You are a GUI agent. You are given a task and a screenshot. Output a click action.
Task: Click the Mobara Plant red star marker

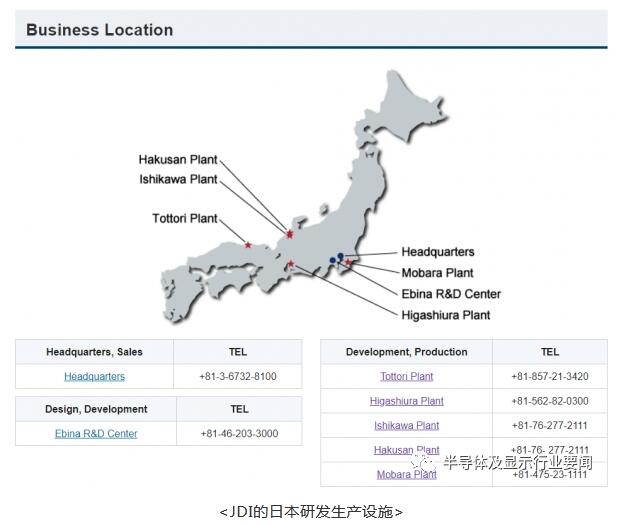click(x=348, y=262)
